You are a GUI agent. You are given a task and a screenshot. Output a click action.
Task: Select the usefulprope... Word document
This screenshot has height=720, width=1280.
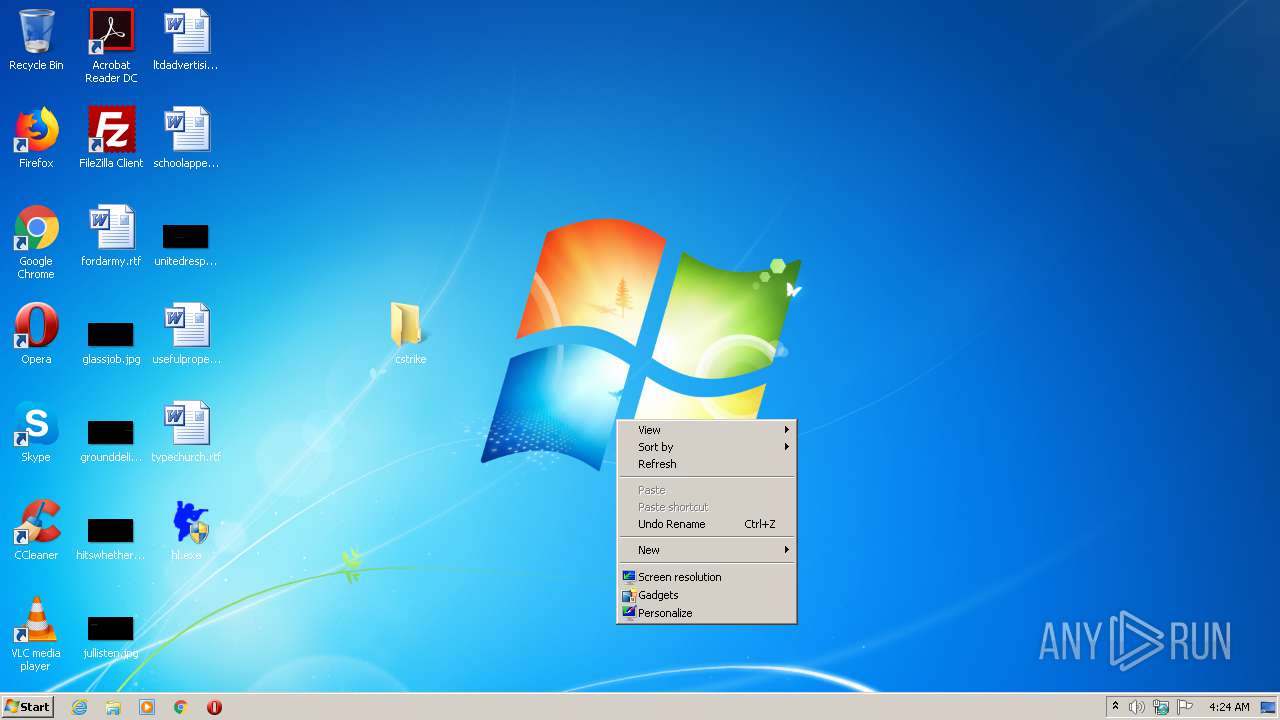(x=186, y=335)
